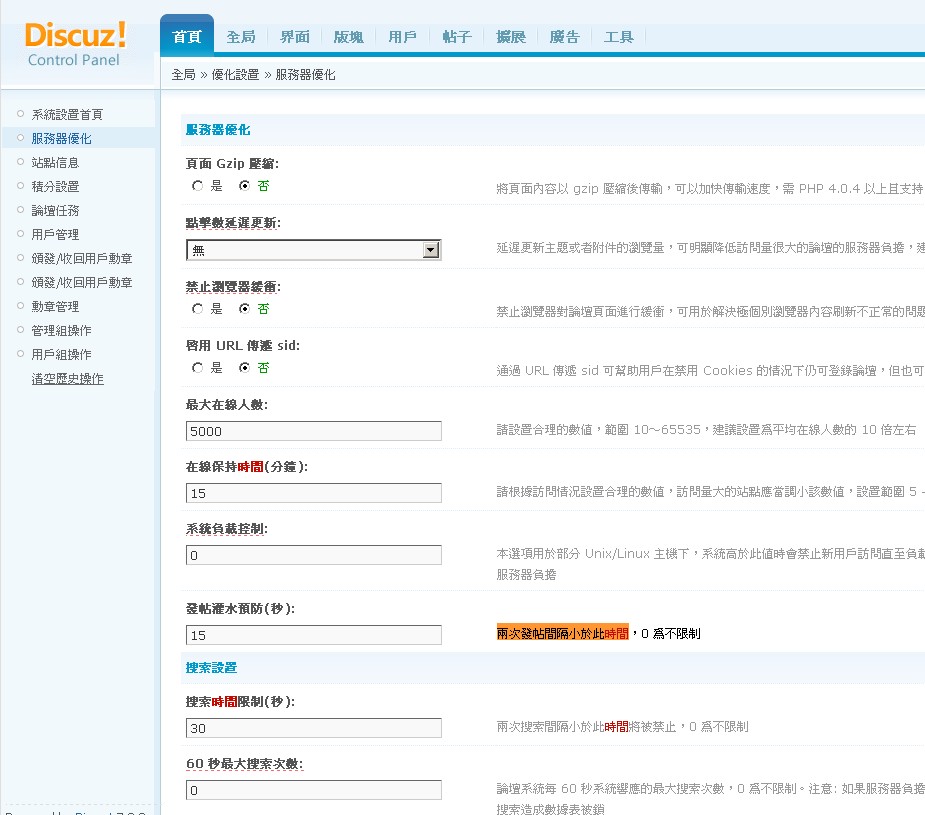The image size is (925, 815).
Task: Open the 點擊數延遲更新 dropdown
Action: click(313, 250)
